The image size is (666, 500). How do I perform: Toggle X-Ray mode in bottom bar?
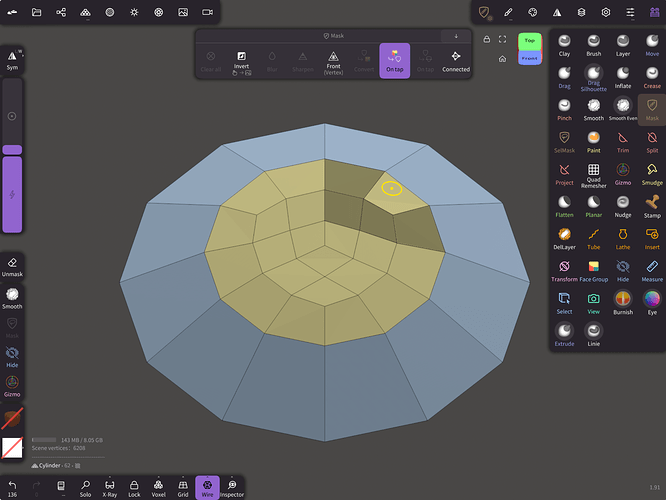tap(110, 488)
